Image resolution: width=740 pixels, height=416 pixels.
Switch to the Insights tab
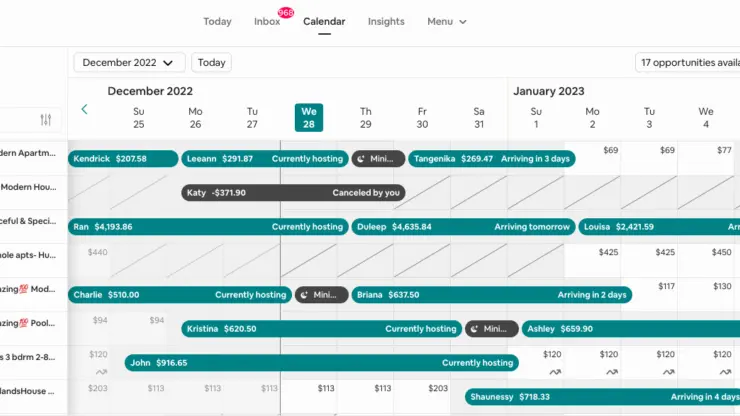point(386,22)
